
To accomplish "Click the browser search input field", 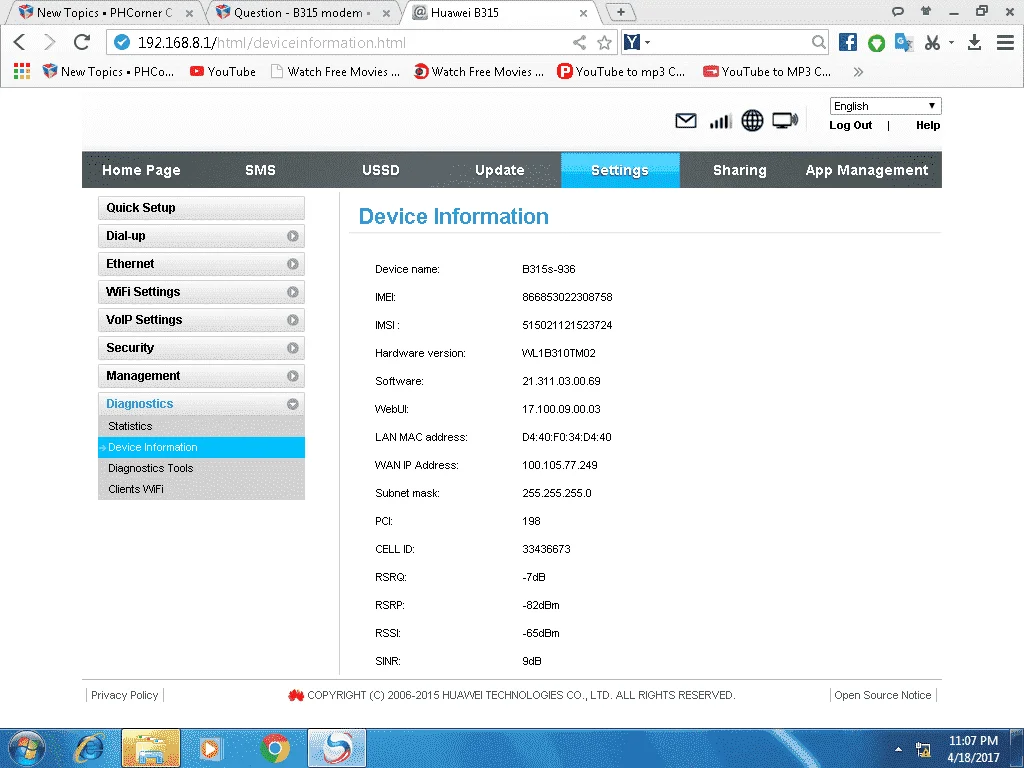I will click(x=731, y=42).
